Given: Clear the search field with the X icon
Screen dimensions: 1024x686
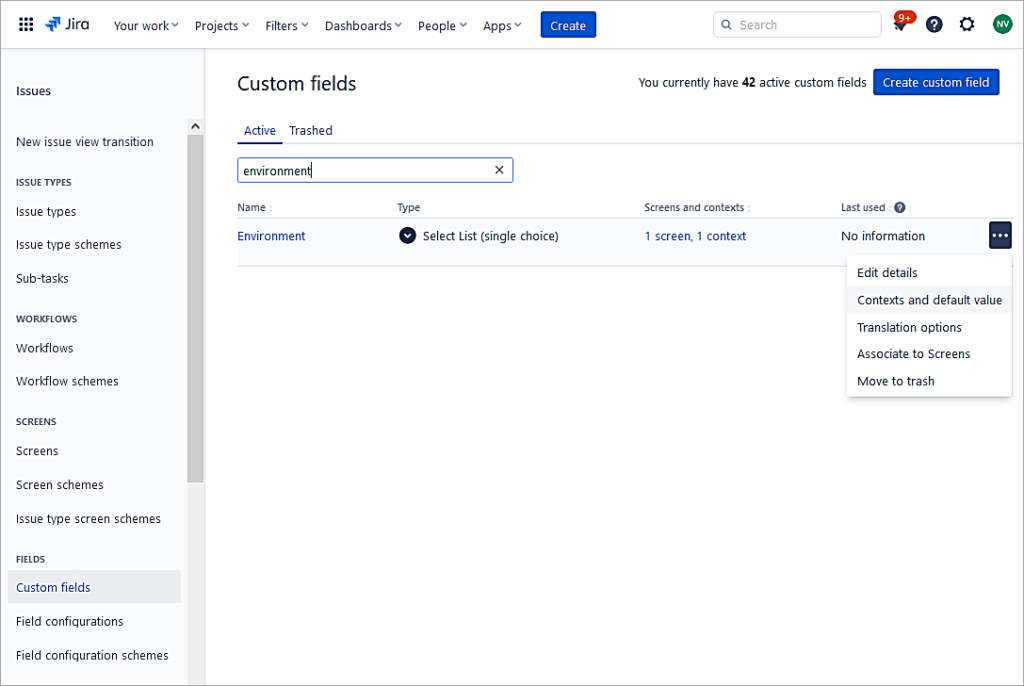Looking at the screenshot, I should [499, 170].
